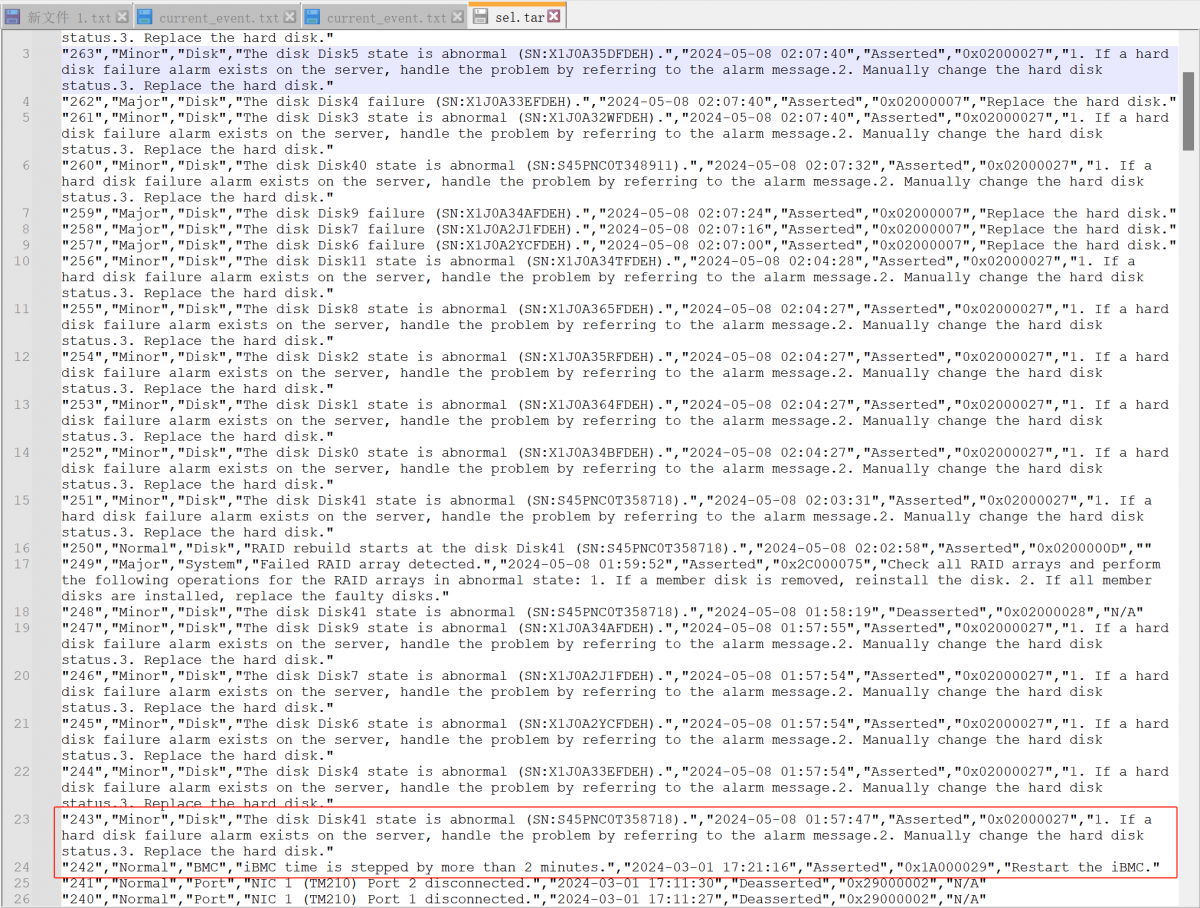
Task: Click line number 16 in the margin
Action: coord(22,549)
